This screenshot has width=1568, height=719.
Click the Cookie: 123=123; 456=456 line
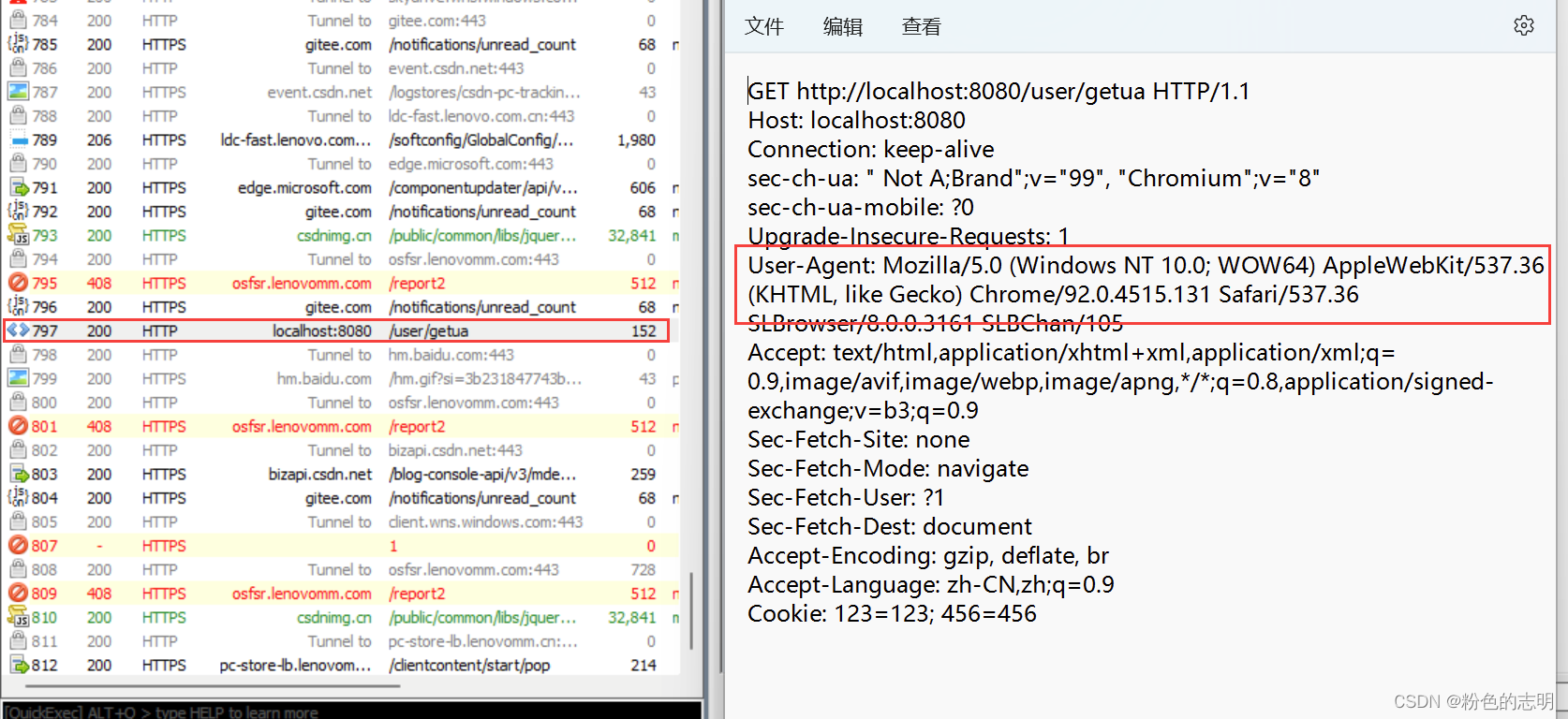pos(892,613)
